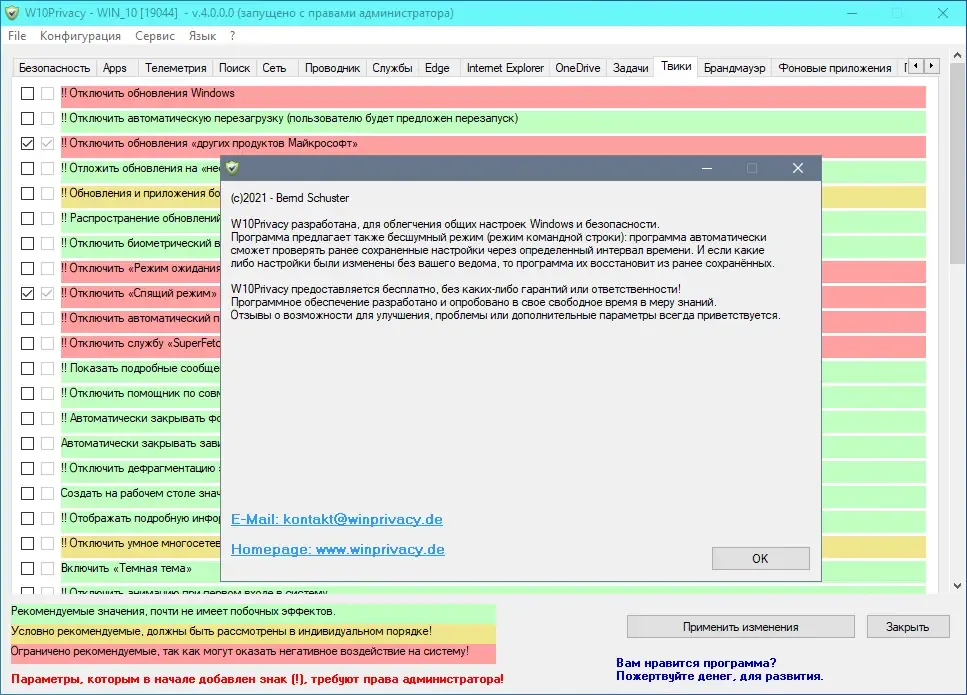Open the Конфигурация menu
This screenshot has height=695, width=967.
click(80, 36)
